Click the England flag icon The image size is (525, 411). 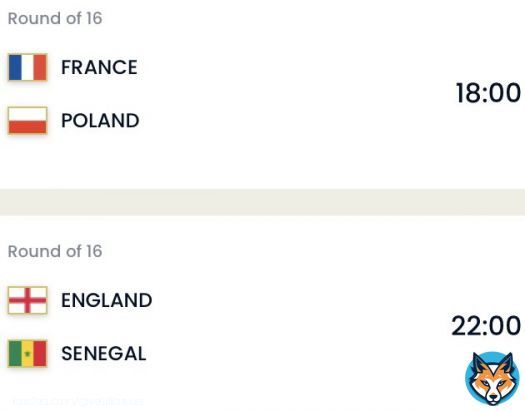pyautogui.click(x=27, y=300)
